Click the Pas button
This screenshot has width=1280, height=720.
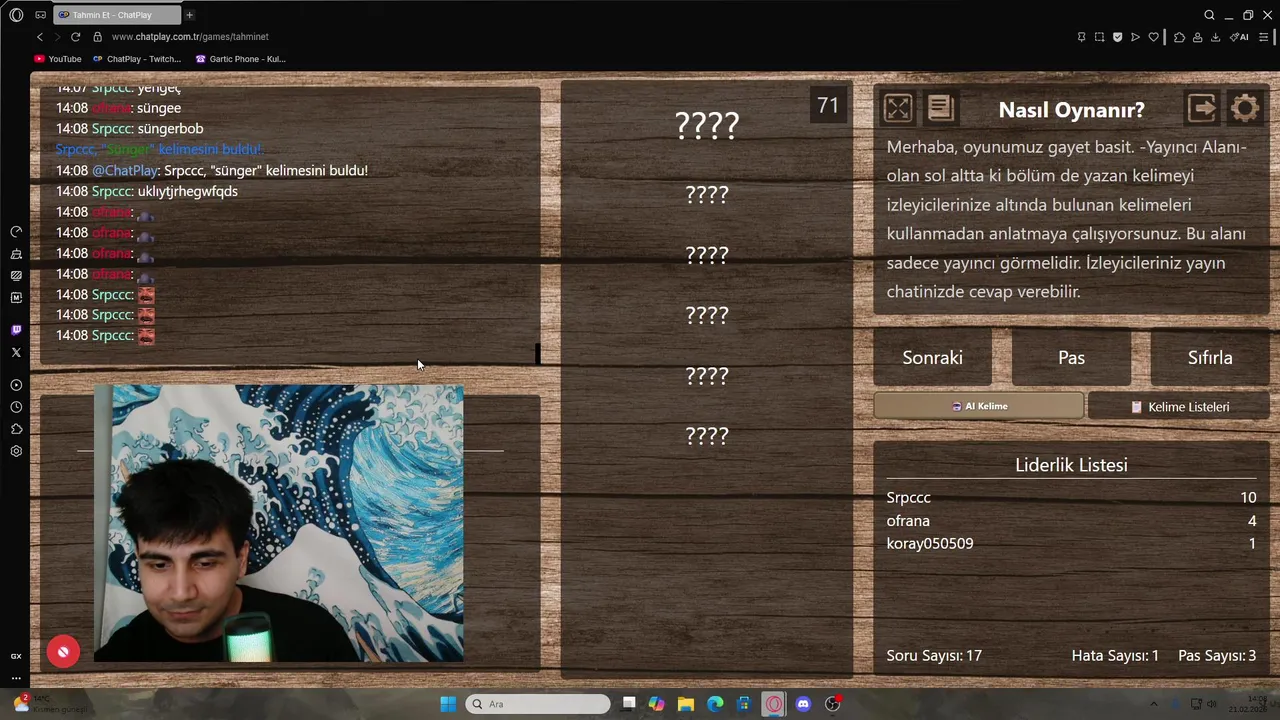pyautogui.click(x=1071, y=357)
